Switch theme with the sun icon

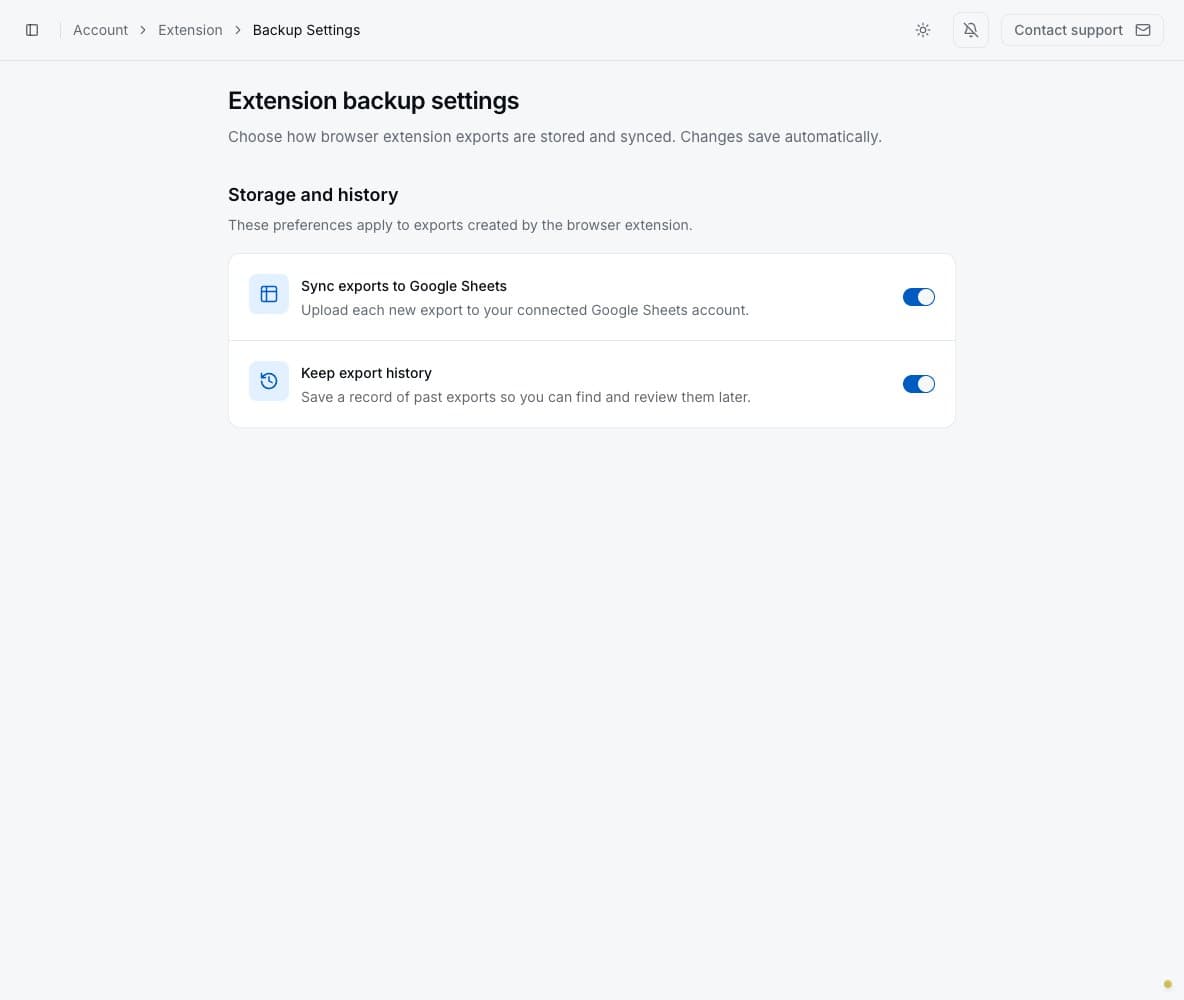point(923,30)
